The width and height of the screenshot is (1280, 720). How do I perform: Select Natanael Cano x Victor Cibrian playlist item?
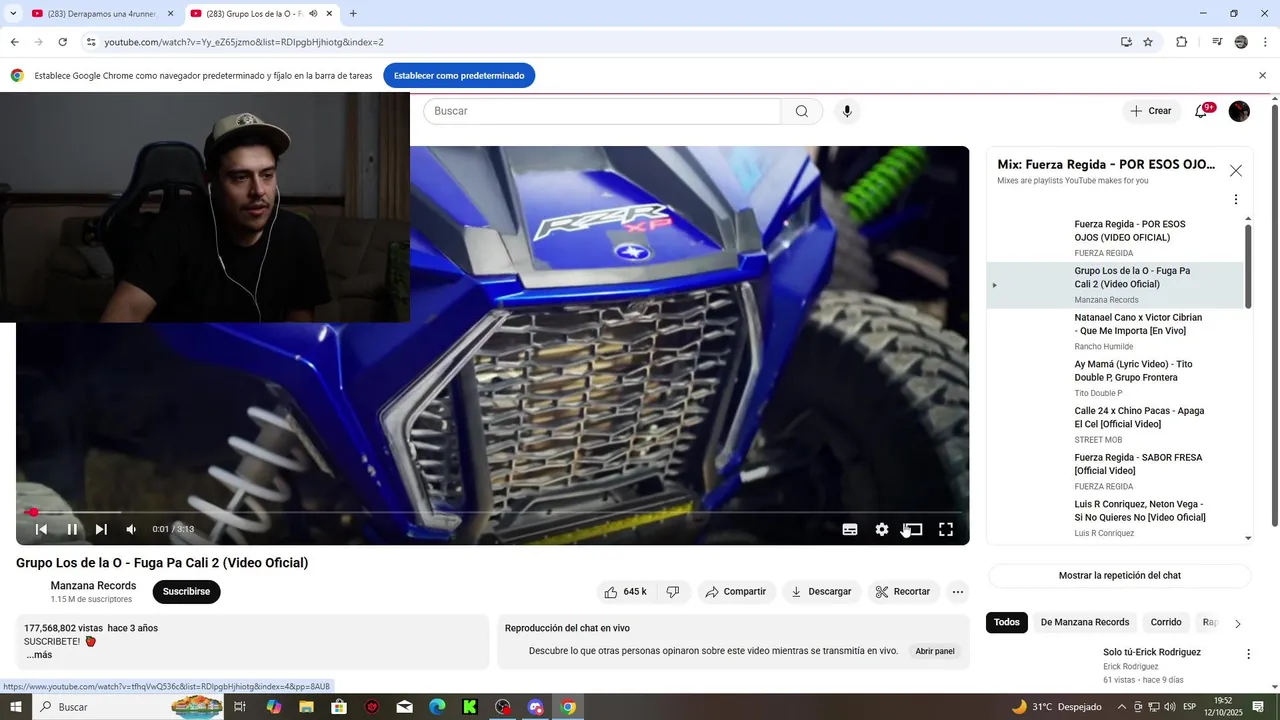coord(1115,331)
